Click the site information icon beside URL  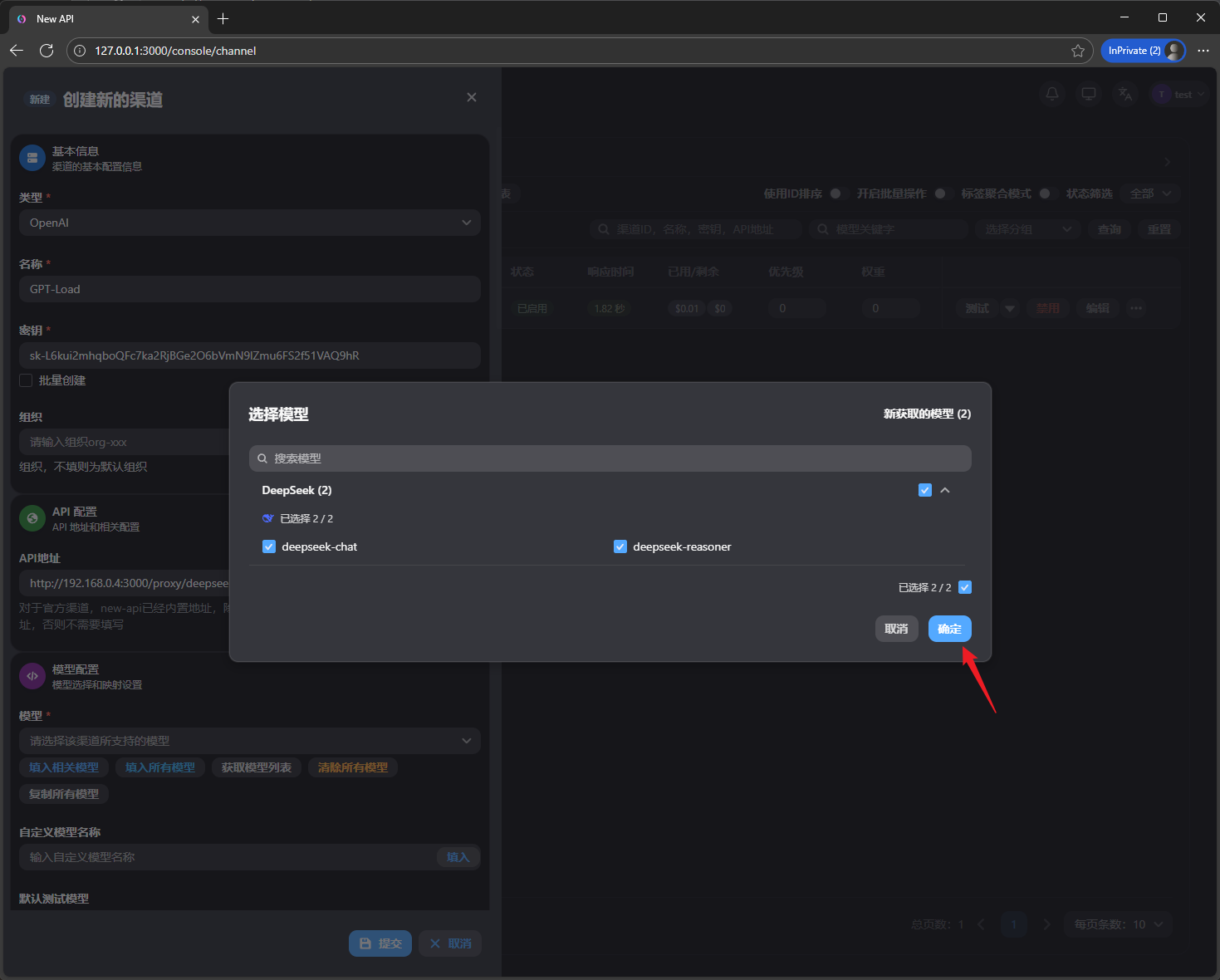[80, 51]
